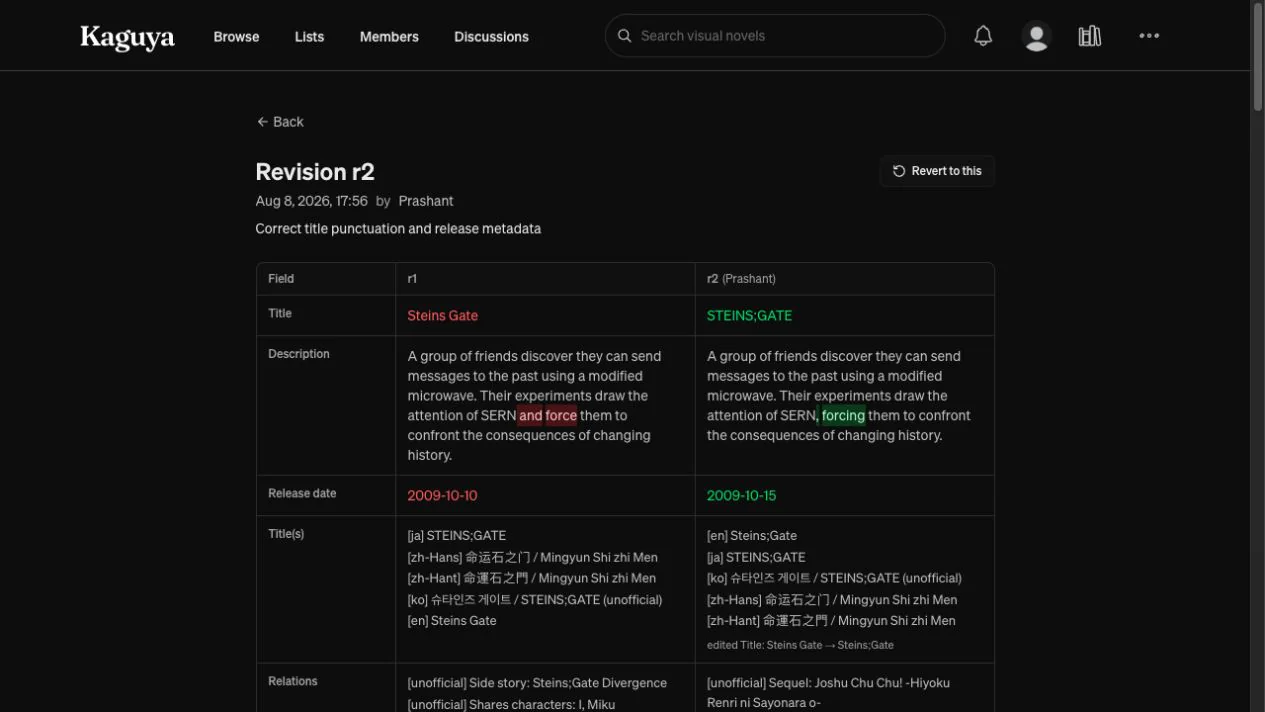The width and height of the screenshot is (1265, 712).
Task: Click the Revision r2 heading
Action: point(315,172)
